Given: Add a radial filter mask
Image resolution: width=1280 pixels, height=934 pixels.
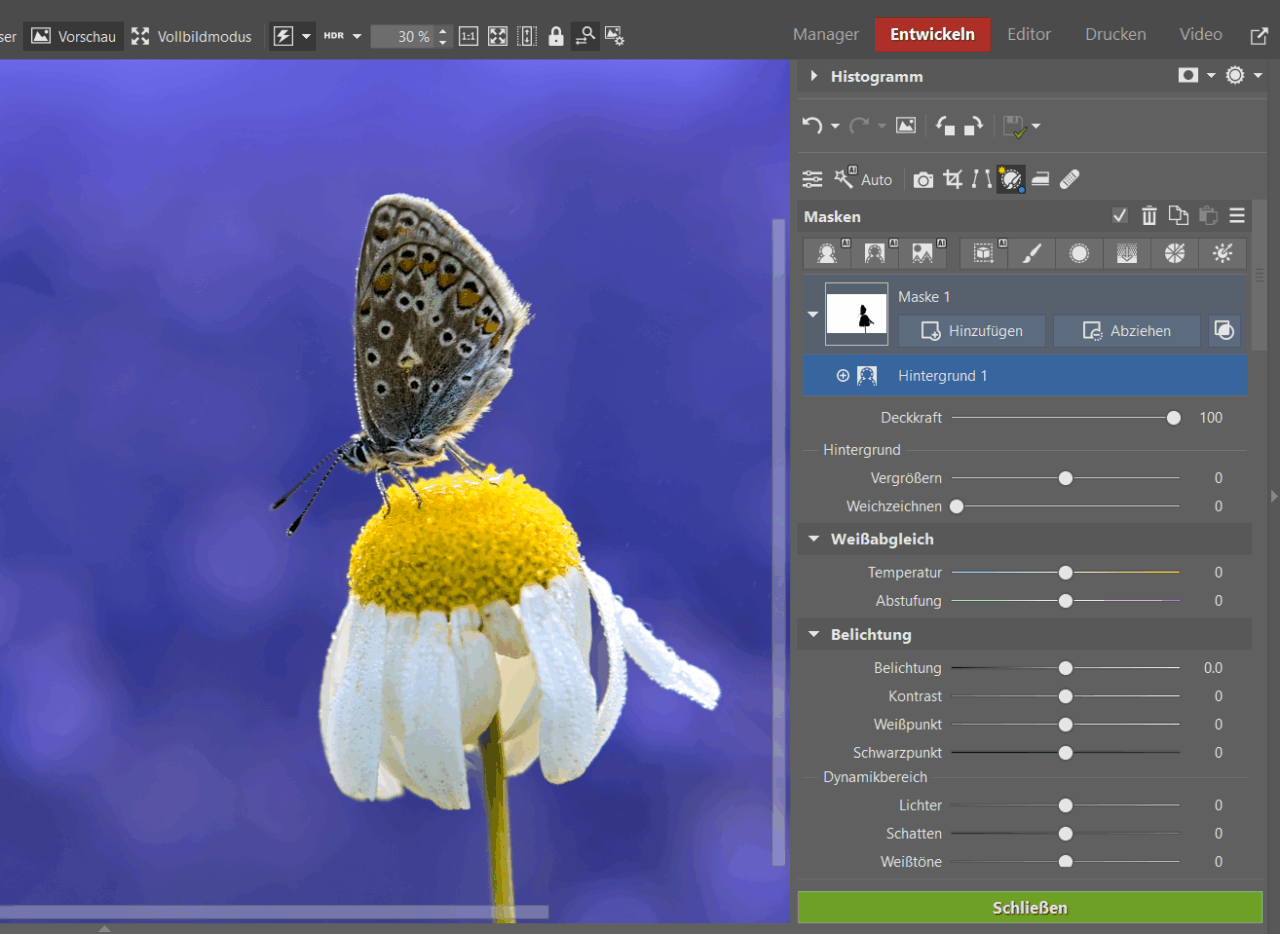Looking at the screenshot, I should (1078, 254).
